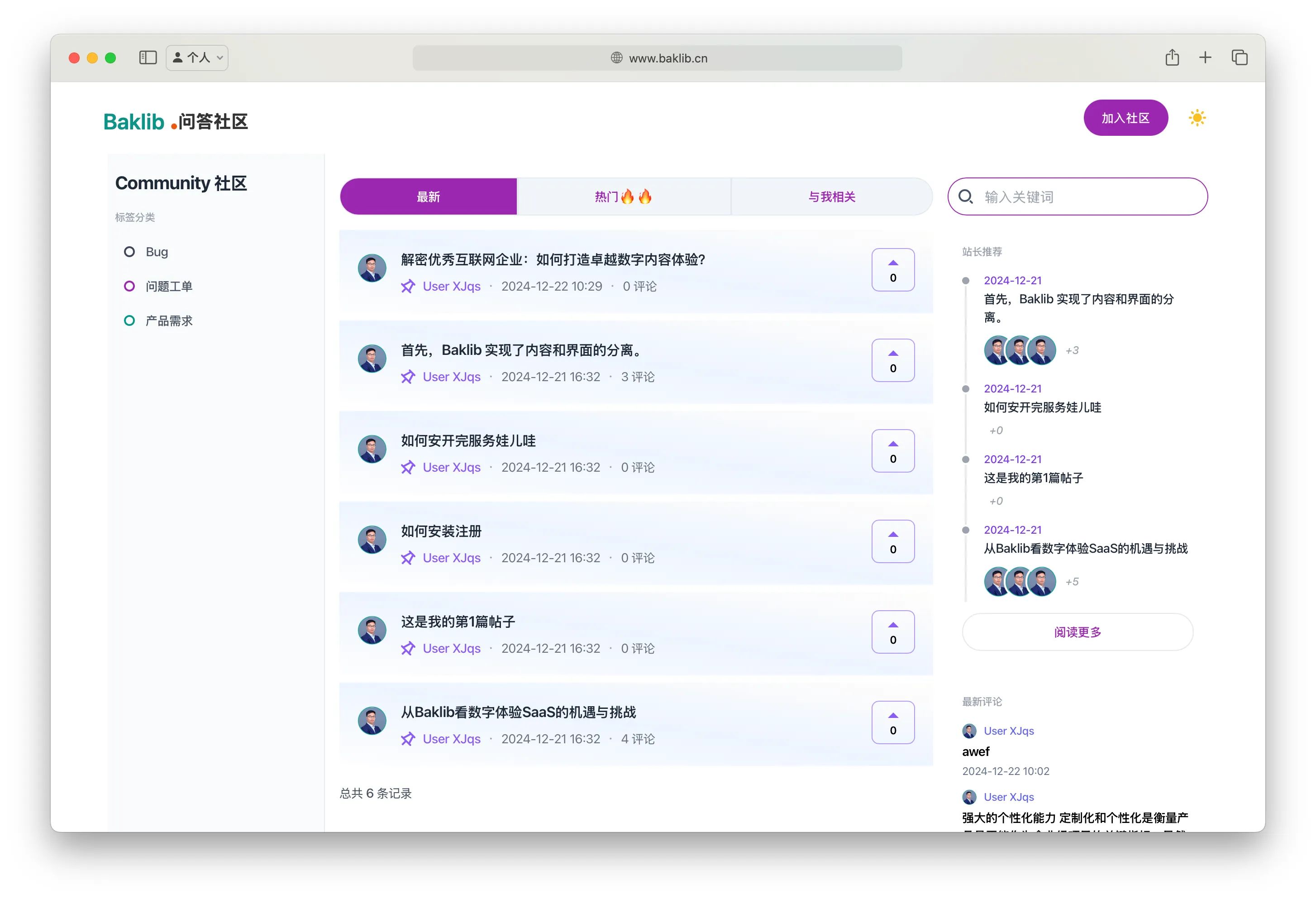Open post 解密优秀互联网企业 title
Image resolution: width=1316 pixels, height=899 pixels.
tap(553, 259)
